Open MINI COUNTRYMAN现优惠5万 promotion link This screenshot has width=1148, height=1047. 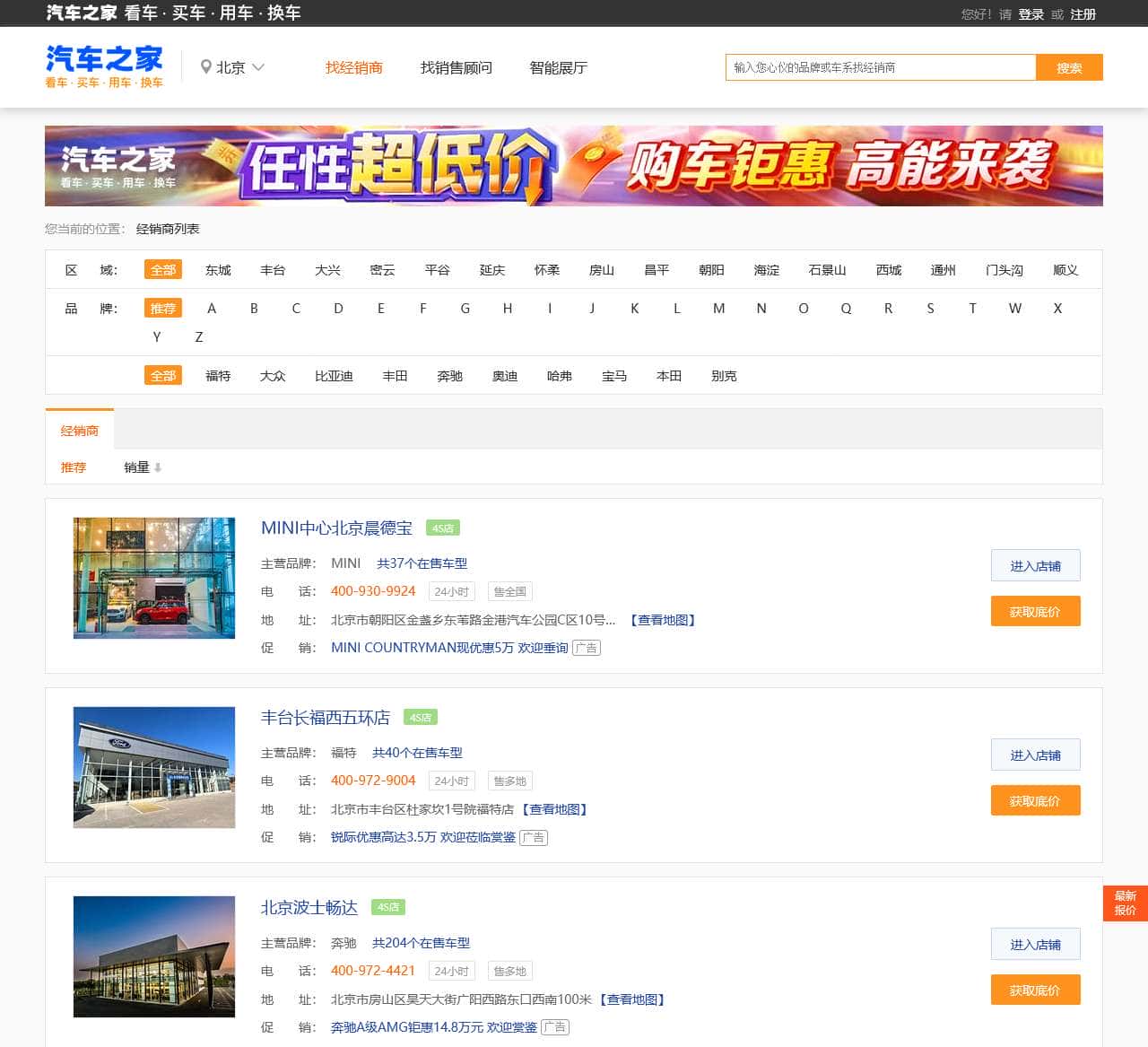click(449, 648)
